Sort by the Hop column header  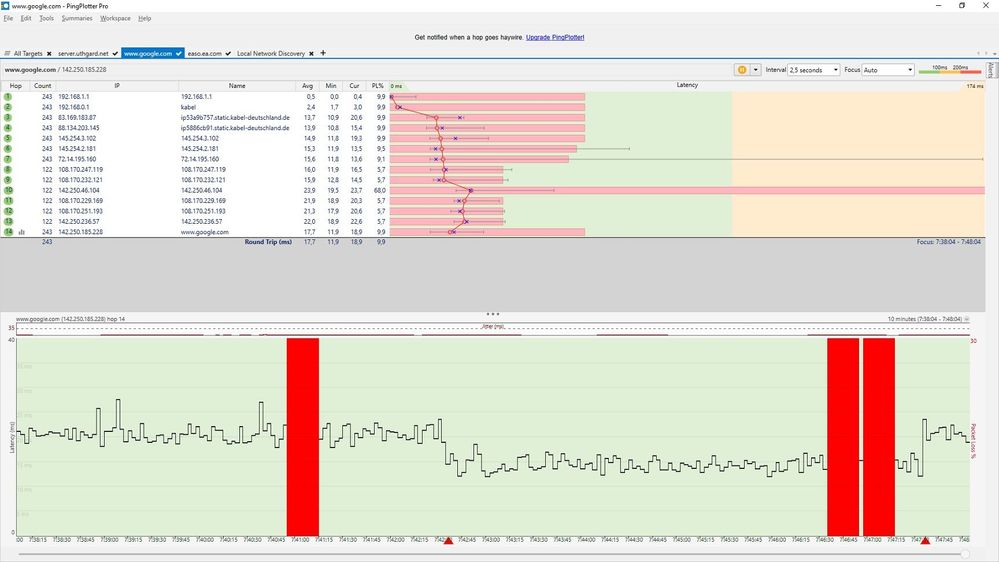click(x=15, y=85)
